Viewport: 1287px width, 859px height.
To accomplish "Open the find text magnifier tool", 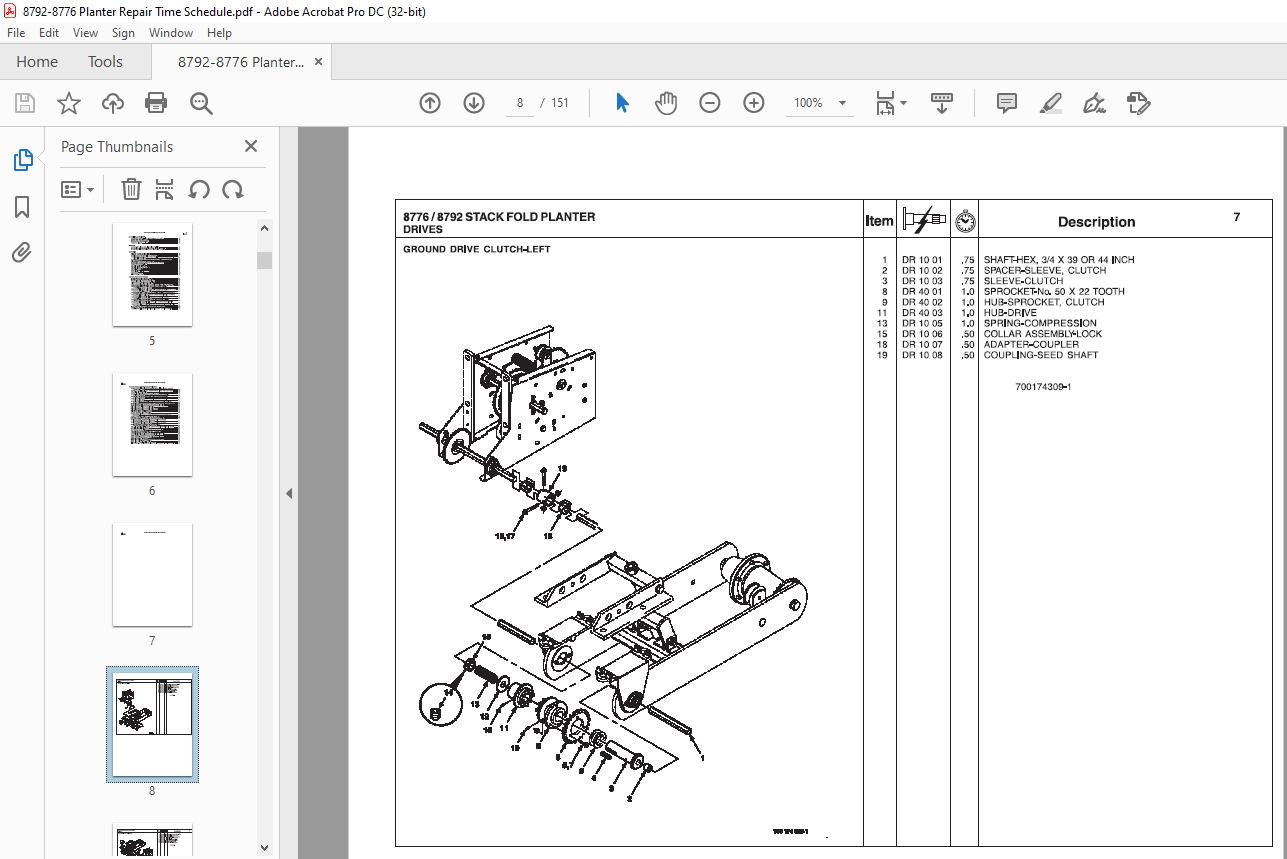I will click(x=201, y=103).
